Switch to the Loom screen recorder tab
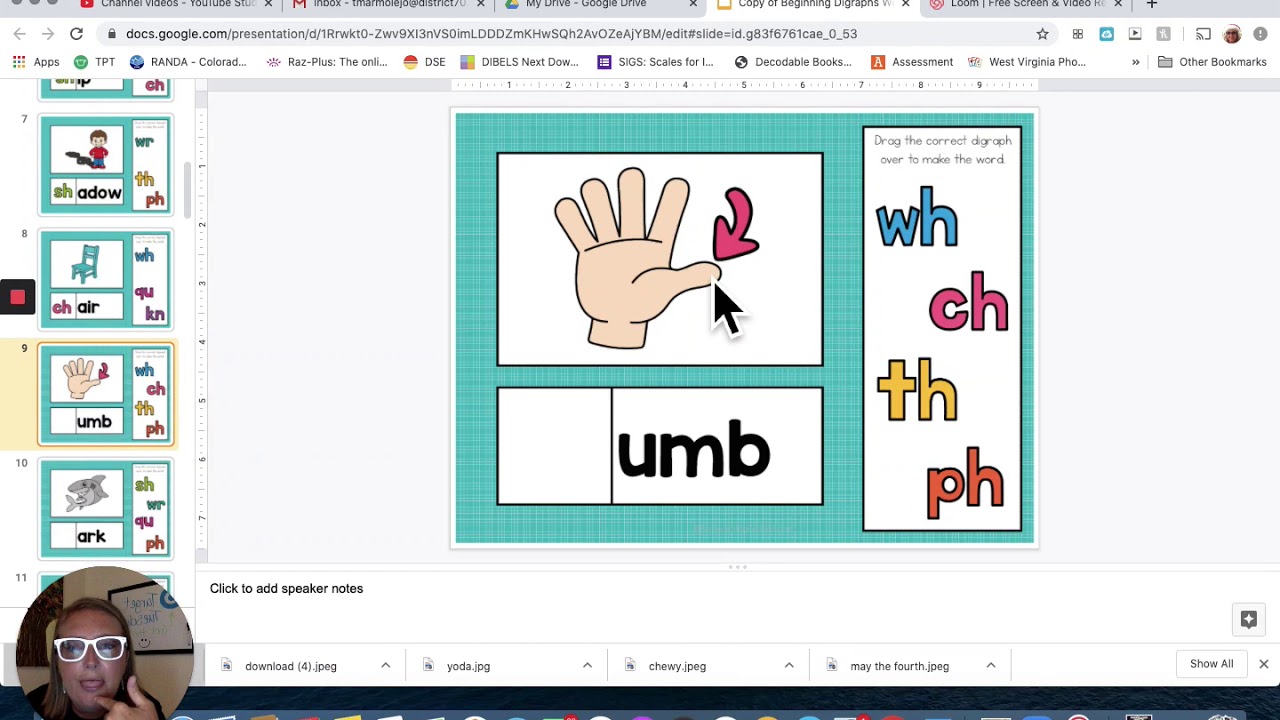The image size is (1280, 720). click(1025, 4)
